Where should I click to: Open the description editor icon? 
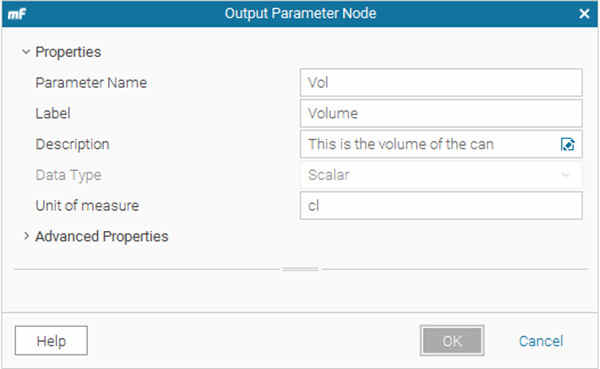[x=567, y=145]
